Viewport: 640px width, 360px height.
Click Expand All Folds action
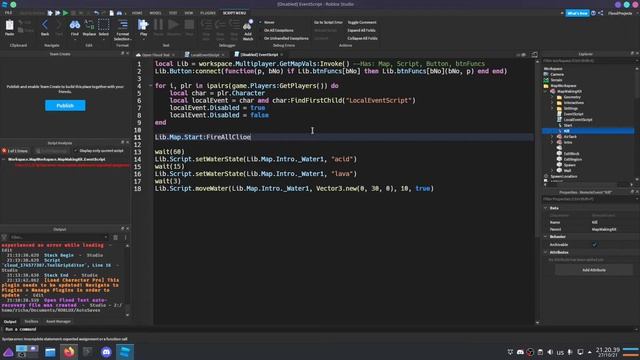click(x=362, y=30)
